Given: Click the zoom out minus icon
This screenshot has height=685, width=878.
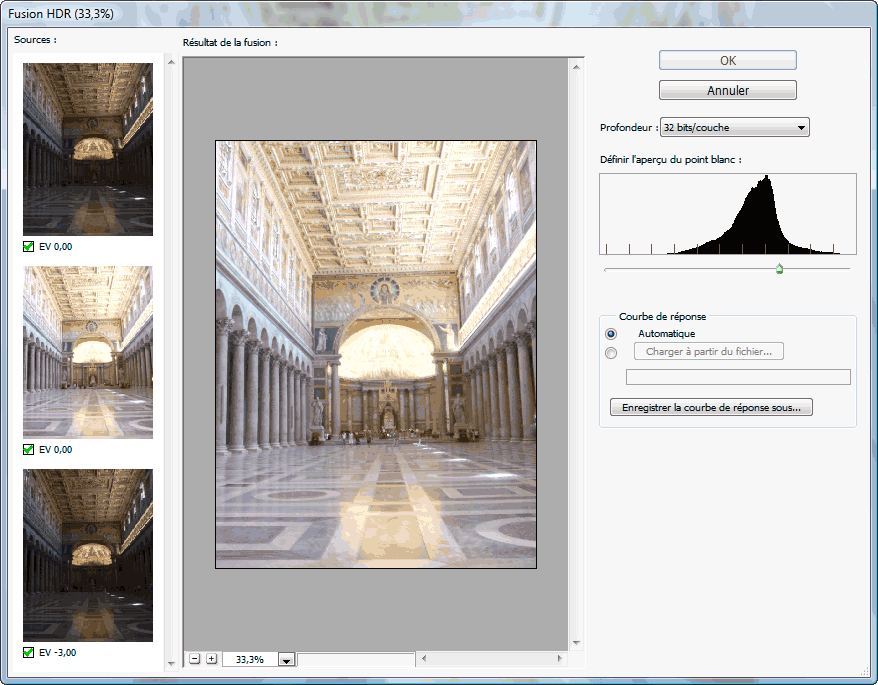Looking at the screenshot, I should click(194, 659).
